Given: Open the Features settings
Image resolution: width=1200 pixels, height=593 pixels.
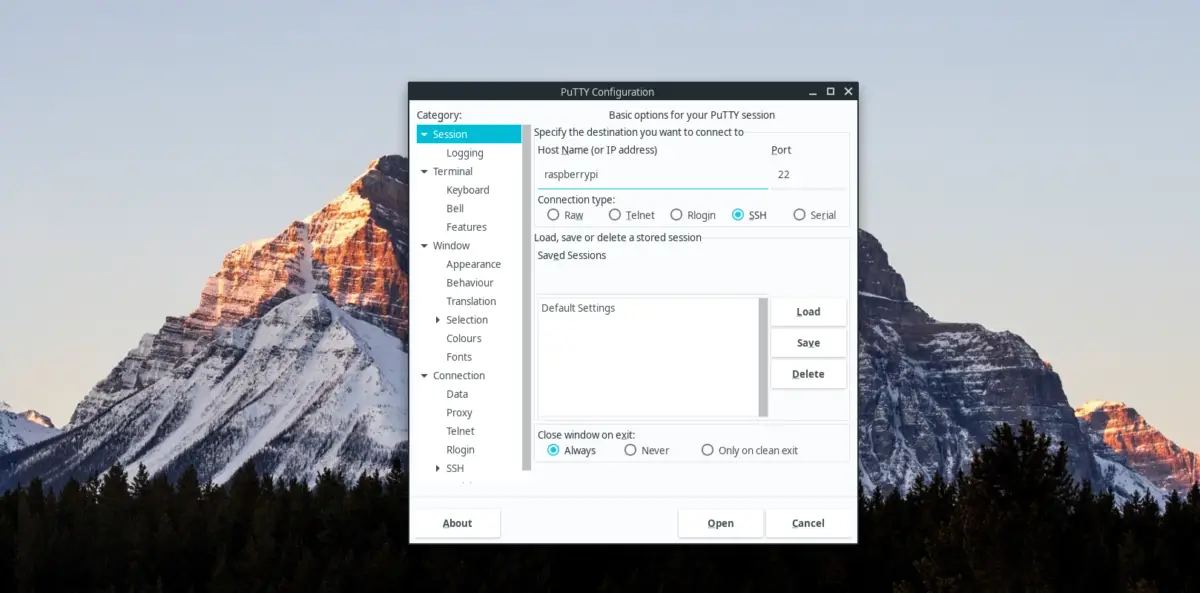Looking at the screenshot, I should point(467,227).
